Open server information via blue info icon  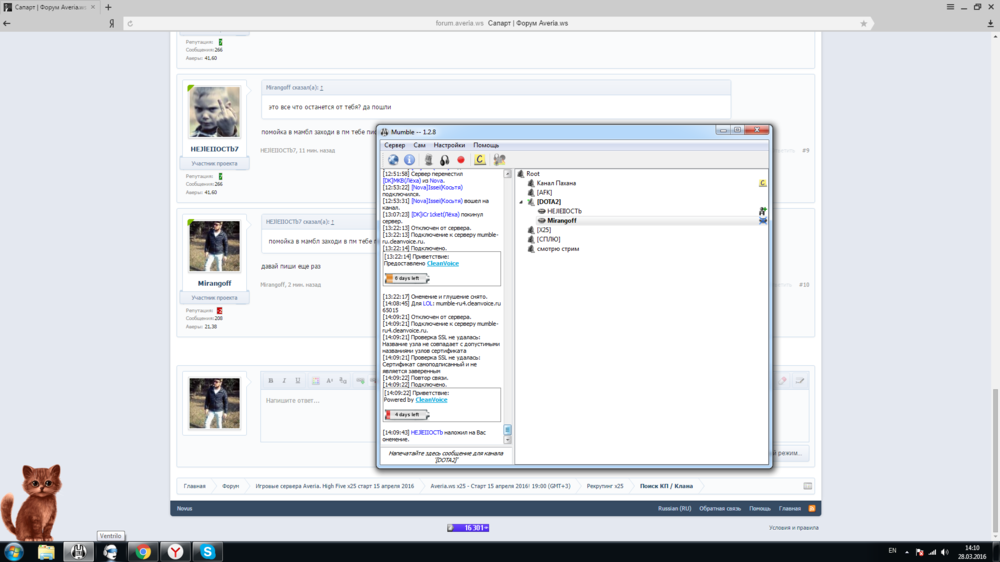(409, 160)
